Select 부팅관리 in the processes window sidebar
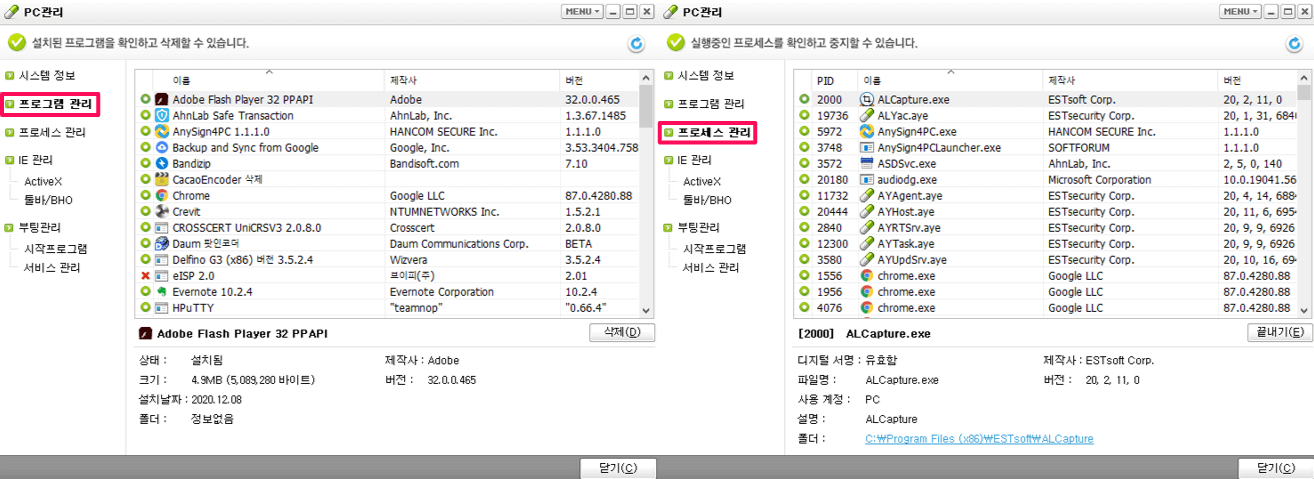The height and width of the screenshot is (479, 1314). click(x=699, y=227)
